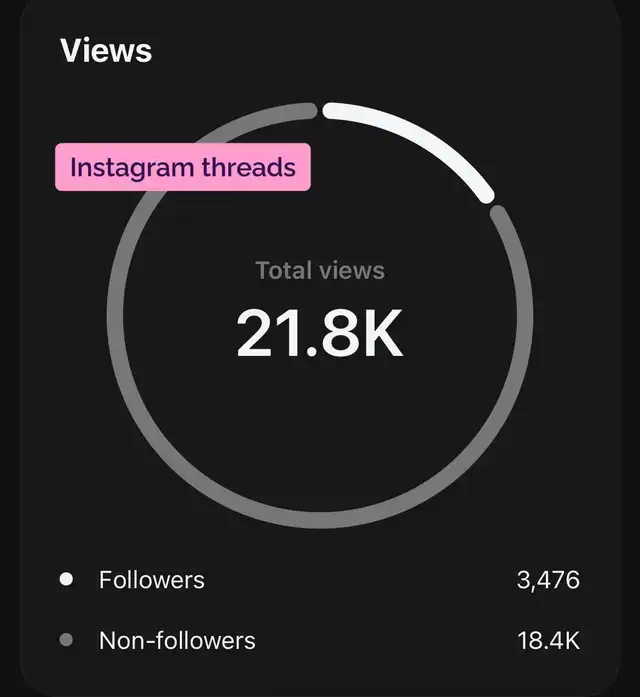Click the word threads in the pink badge
This screenshot has width=640, height=697.
(x=249, y=167)
